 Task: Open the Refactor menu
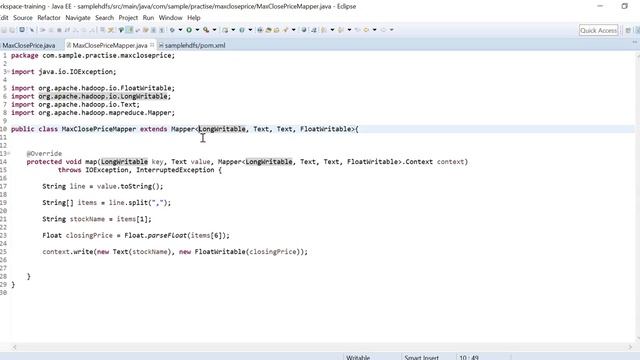pyautogui.click(x=49, y=18)
